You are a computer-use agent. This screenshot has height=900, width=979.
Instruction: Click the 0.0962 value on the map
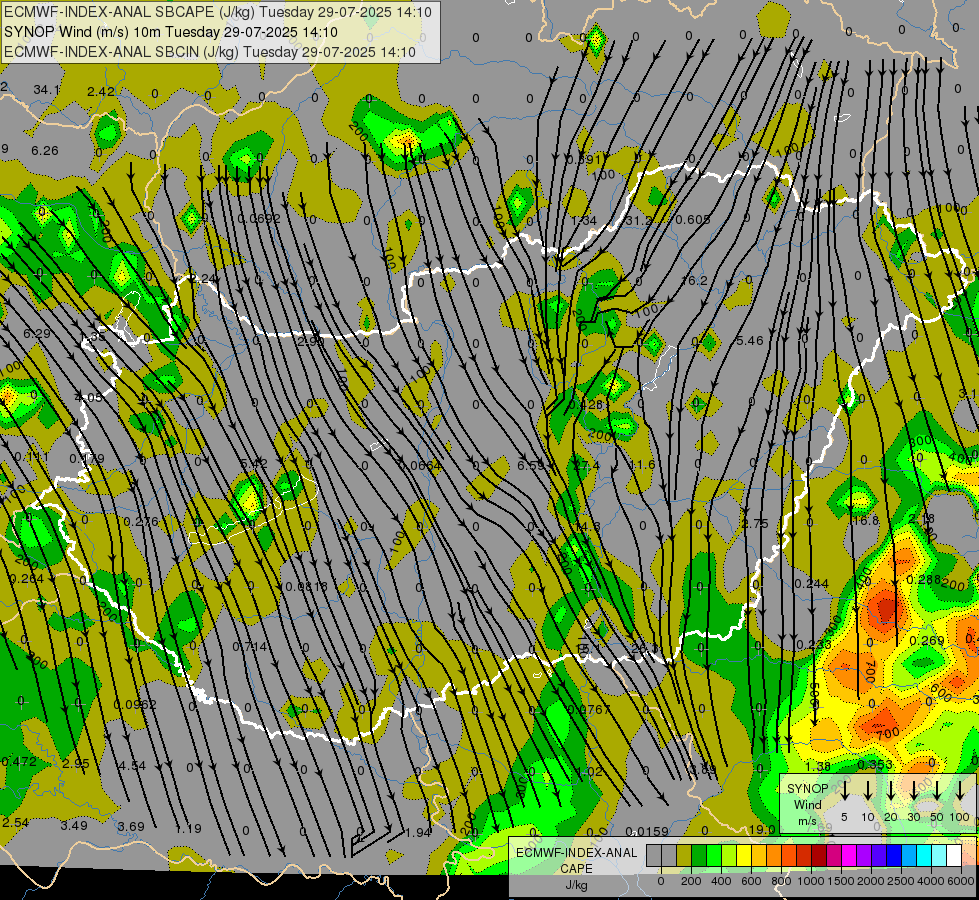[x=135, y=705]
